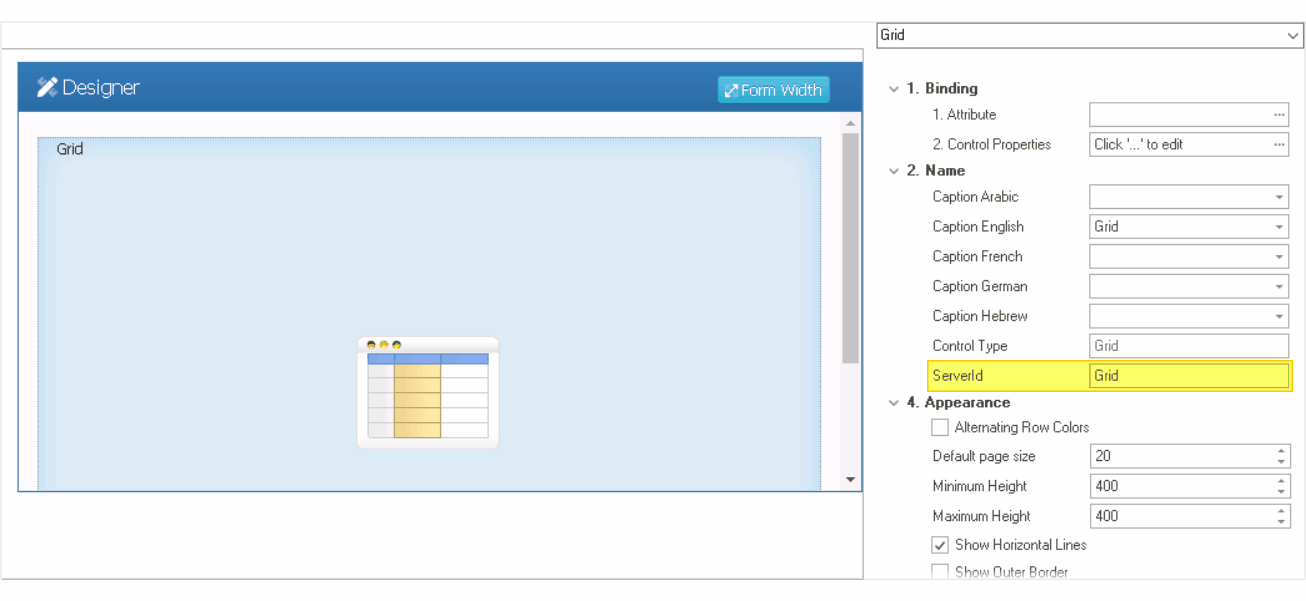Click the Caption French label
The height and width of the screenshot is (601, 1306).
coord(978,257)
